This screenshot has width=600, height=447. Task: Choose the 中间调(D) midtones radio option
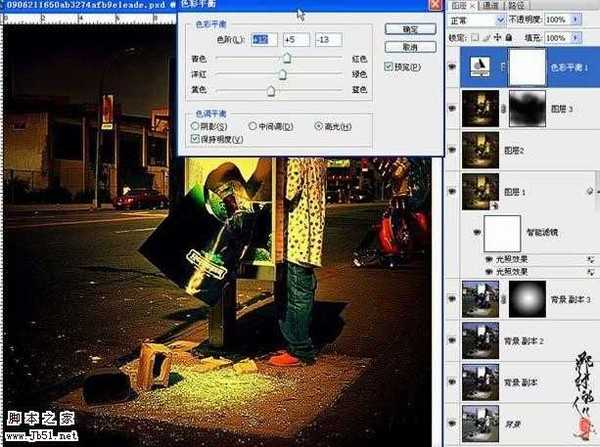[252, 127]
